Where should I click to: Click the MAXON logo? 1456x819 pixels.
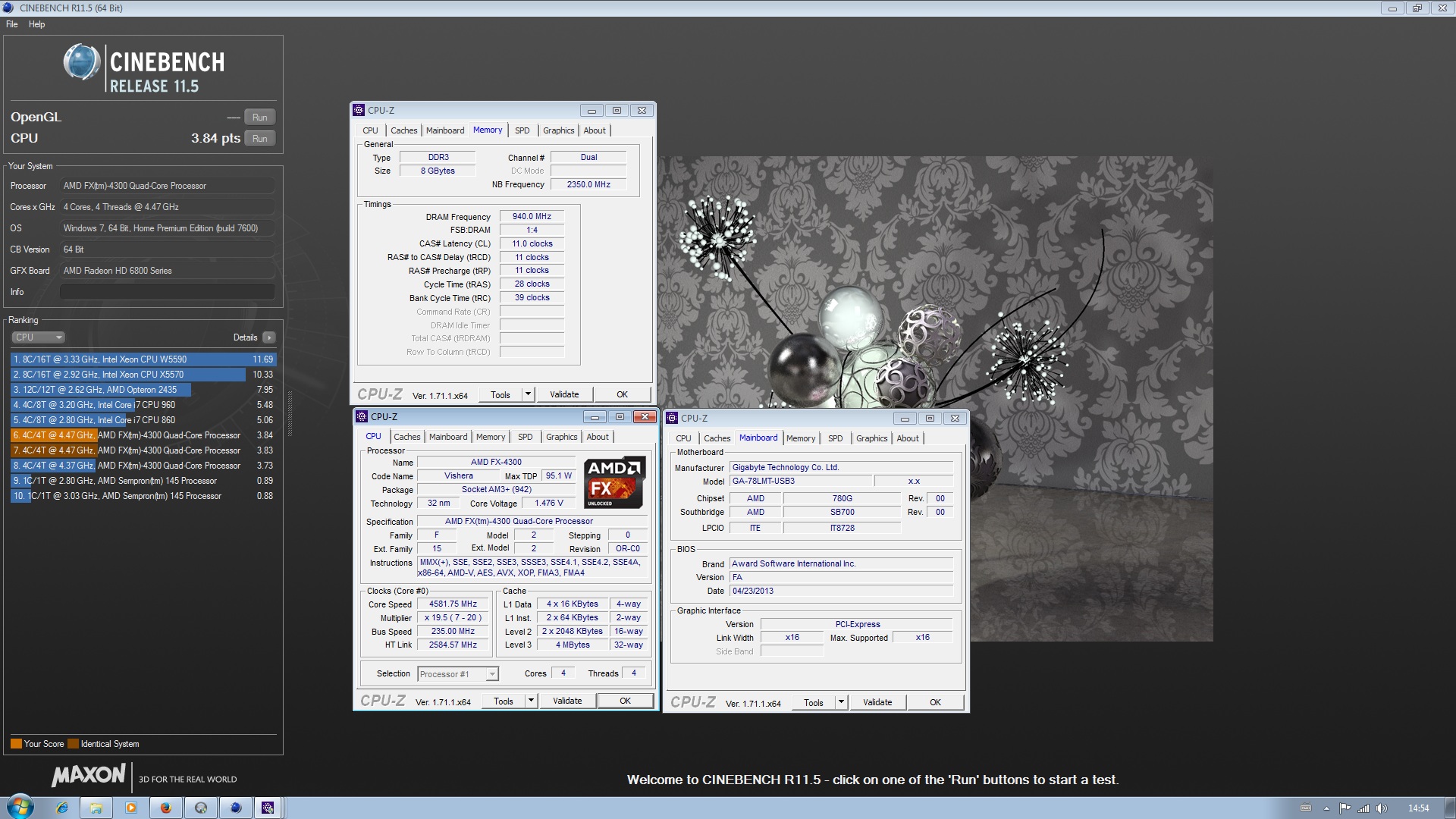pyautogui.click(x=89, y=775)
